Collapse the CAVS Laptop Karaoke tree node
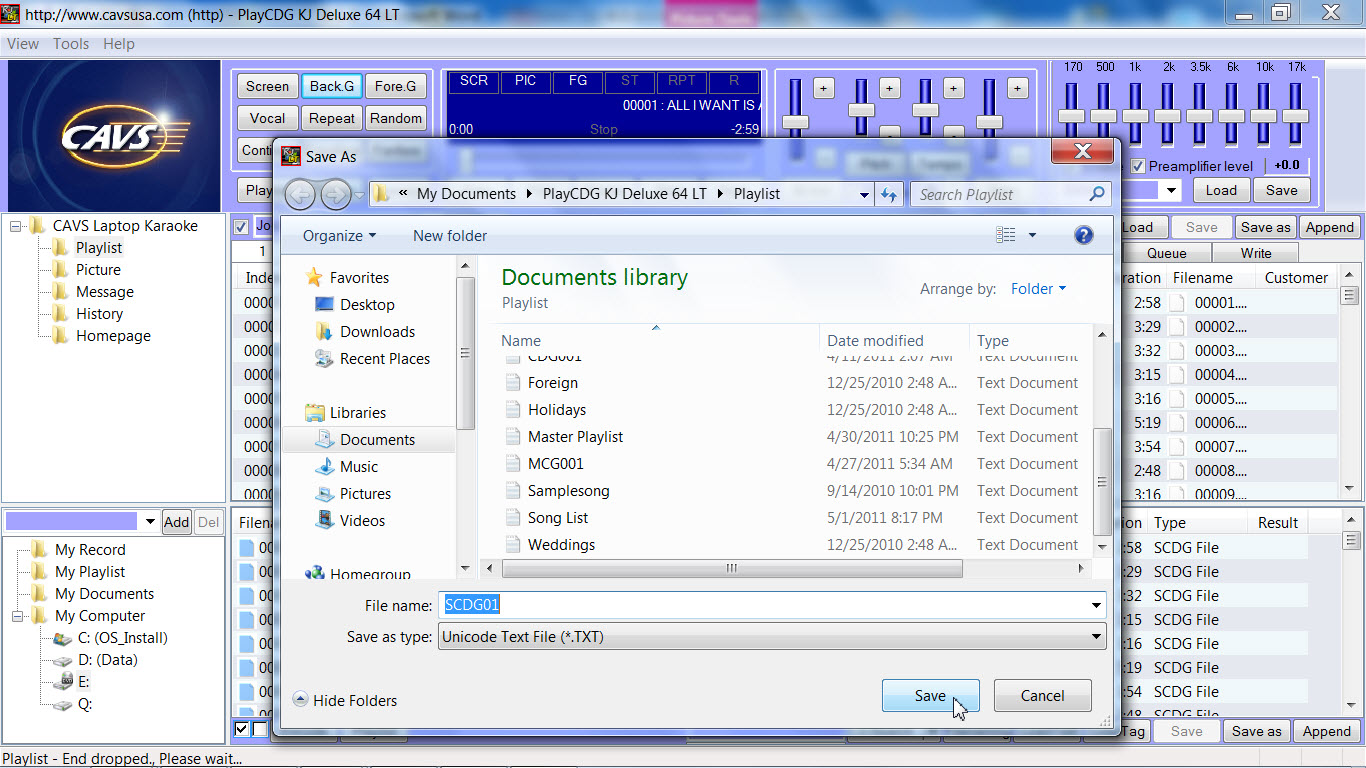 click(16, 226)
